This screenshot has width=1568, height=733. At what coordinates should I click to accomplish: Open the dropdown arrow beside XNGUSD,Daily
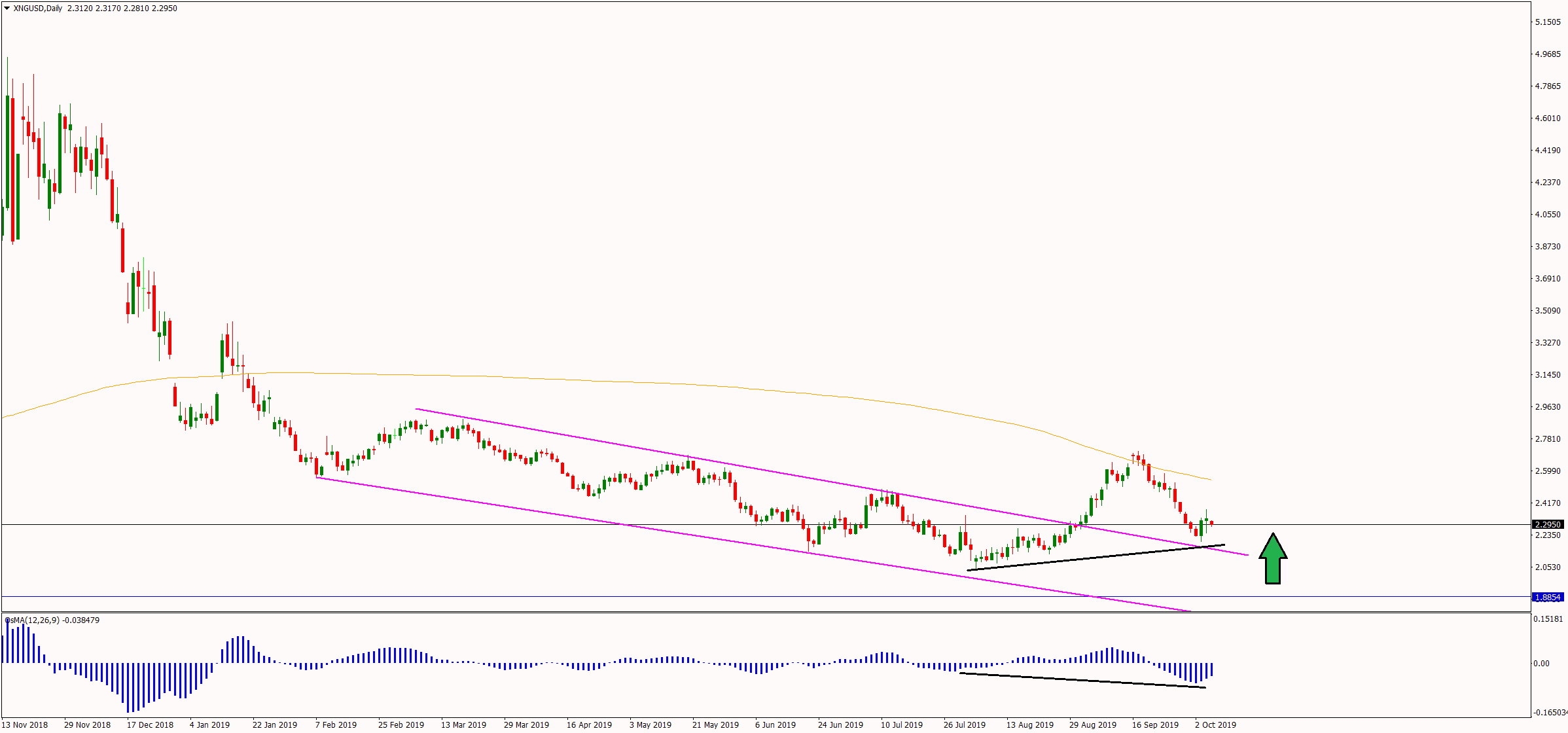[x=7, y=9]
